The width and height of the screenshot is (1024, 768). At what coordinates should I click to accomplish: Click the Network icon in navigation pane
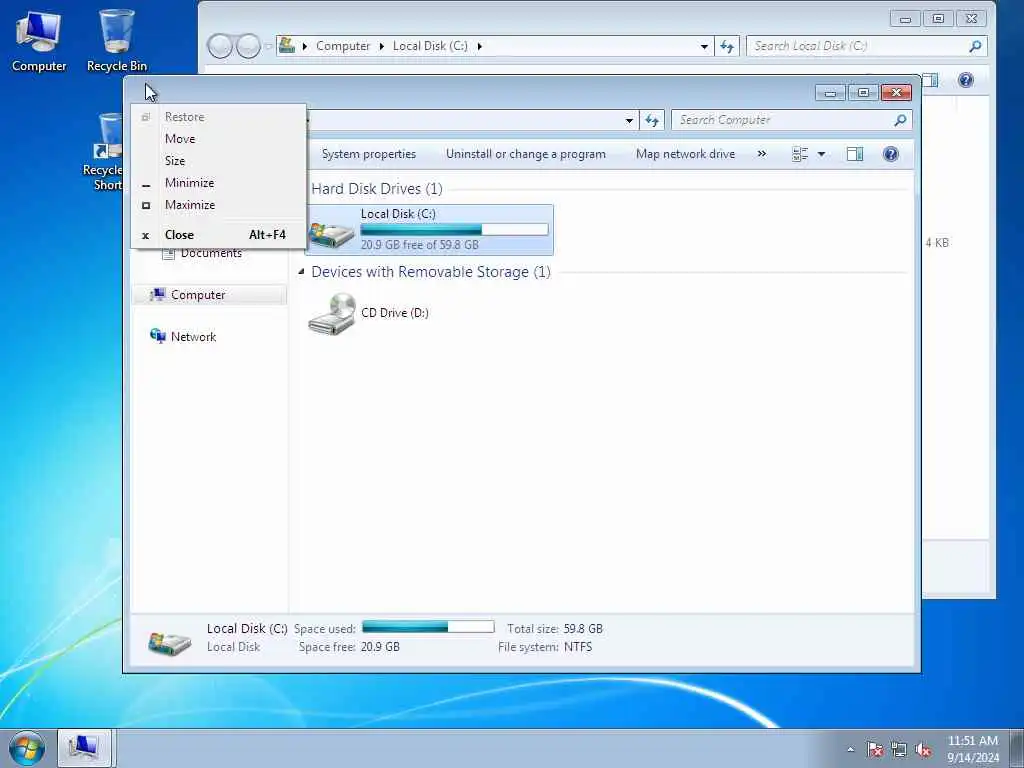point(157,336)
